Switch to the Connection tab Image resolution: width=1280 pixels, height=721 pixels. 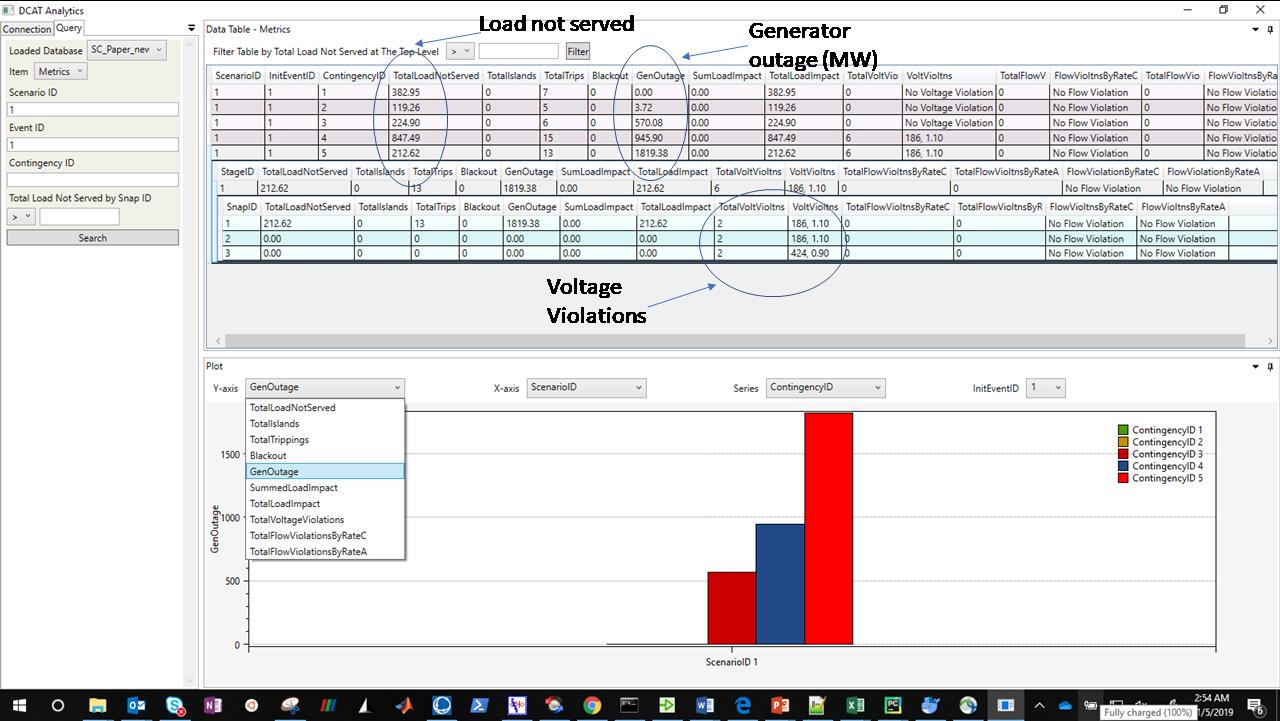point(27,29)
